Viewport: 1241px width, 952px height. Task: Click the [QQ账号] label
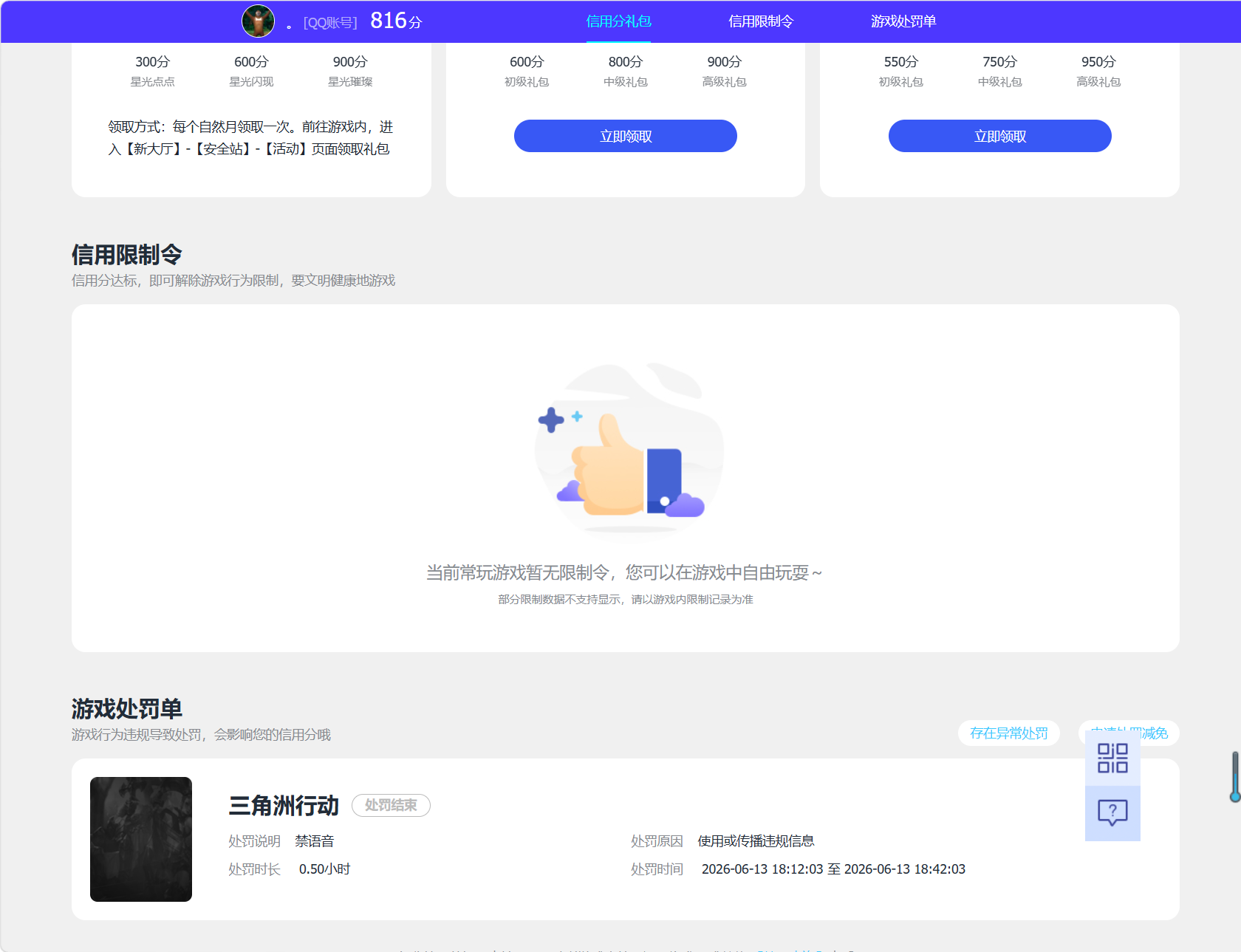[x=330, y=23]
